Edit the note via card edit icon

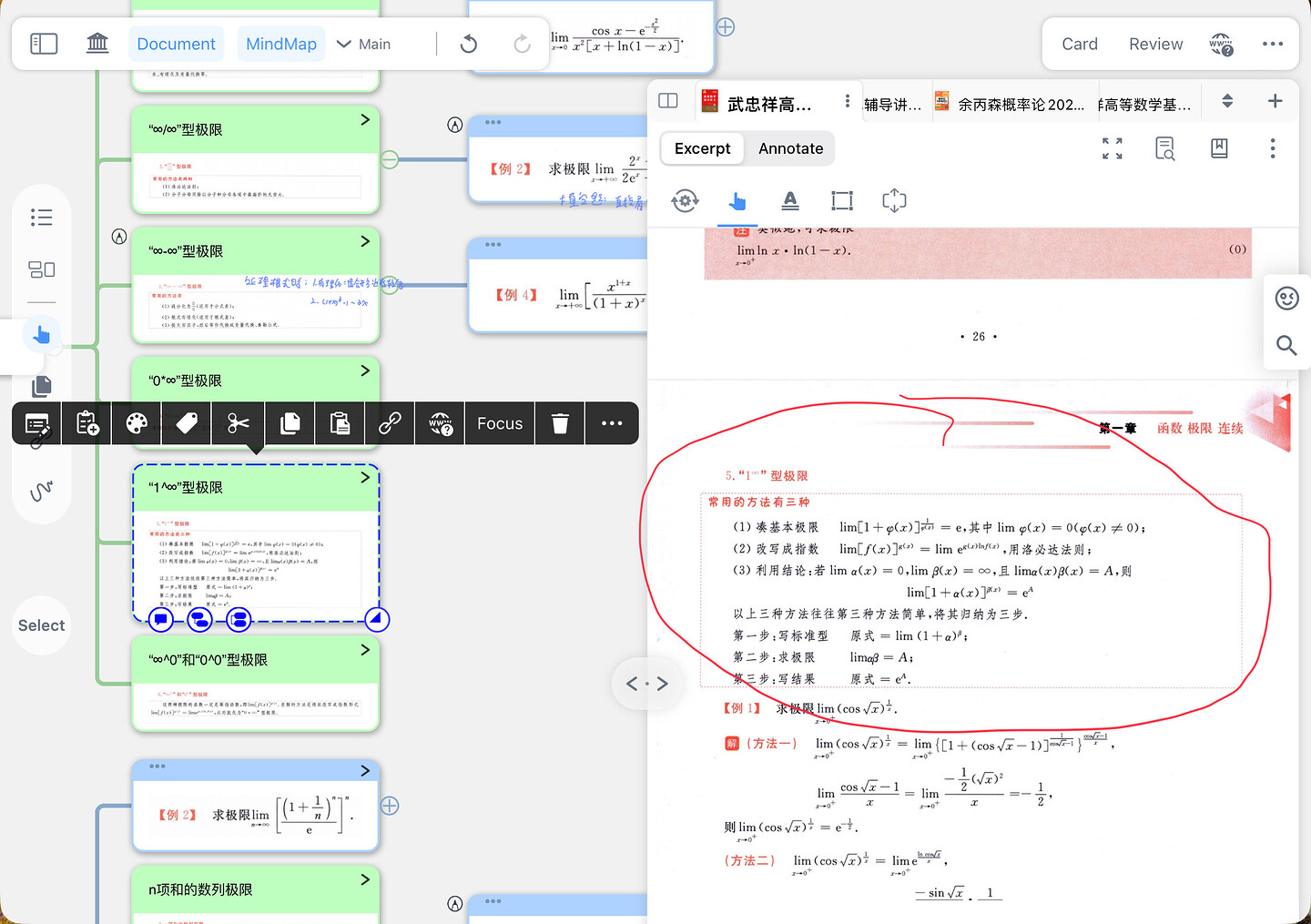pyautogui.click(x=37, y=424)
